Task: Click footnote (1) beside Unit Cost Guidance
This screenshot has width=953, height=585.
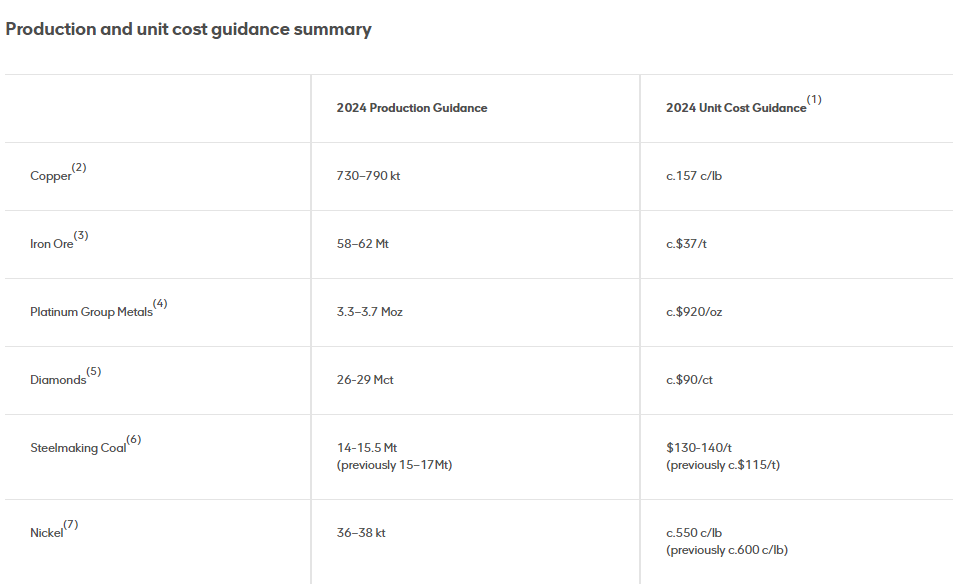Action: pyautogui.click(x=814, y=100)
